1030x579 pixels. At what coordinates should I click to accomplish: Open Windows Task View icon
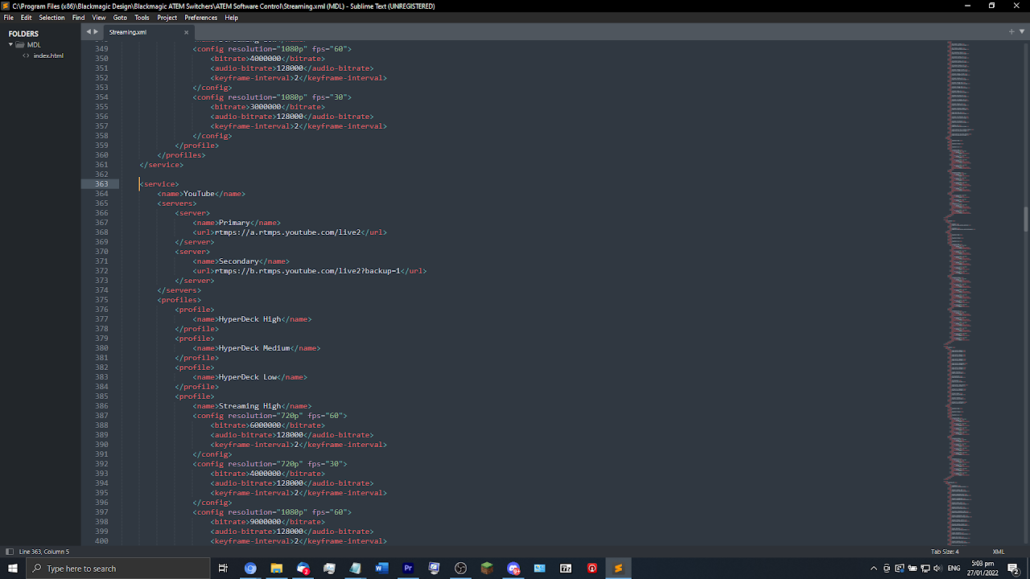point(223,568)
